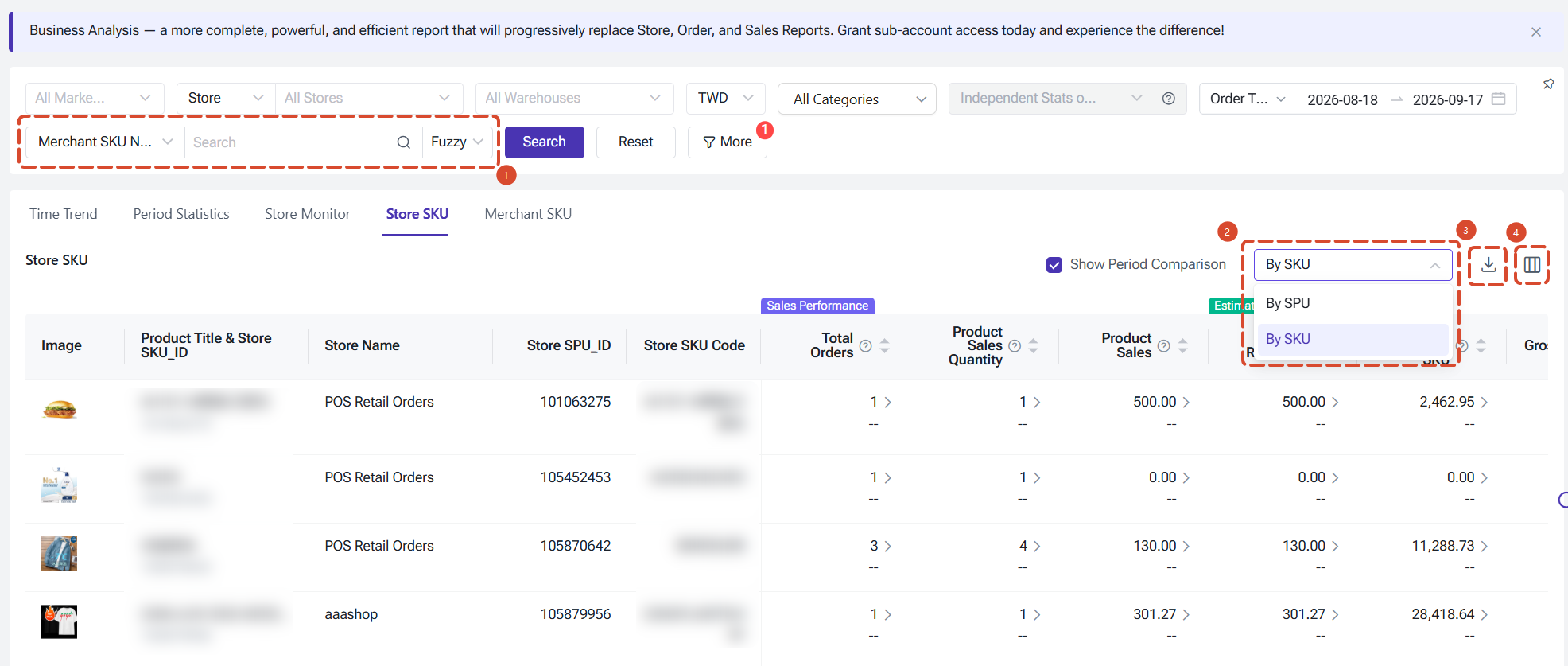Open the All Stores dropdown
Viewport: 1568px width, 666px height.
pyautogui.click(x=368, y=99)
